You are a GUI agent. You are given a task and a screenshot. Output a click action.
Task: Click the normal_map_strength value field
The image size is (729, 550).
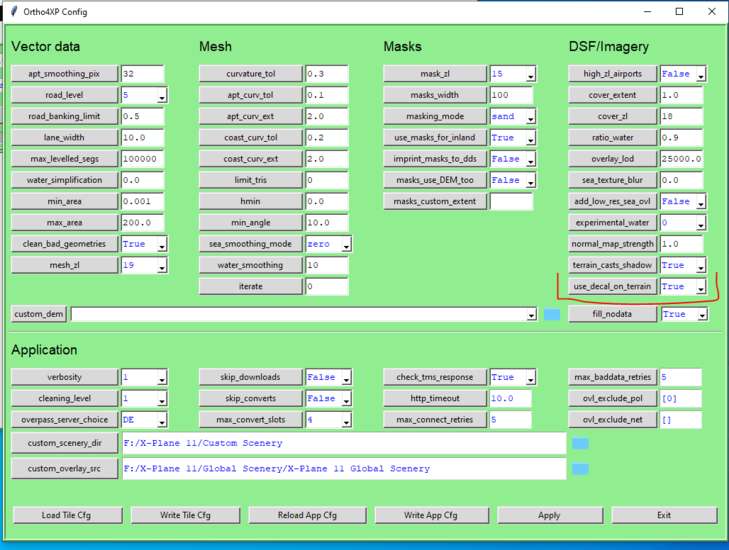click(681, 244)
